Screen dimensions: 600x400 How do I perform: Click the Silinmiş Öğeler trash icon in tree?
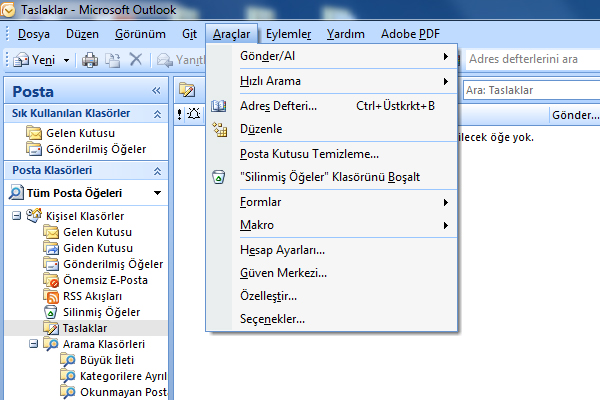pos(51,312)
